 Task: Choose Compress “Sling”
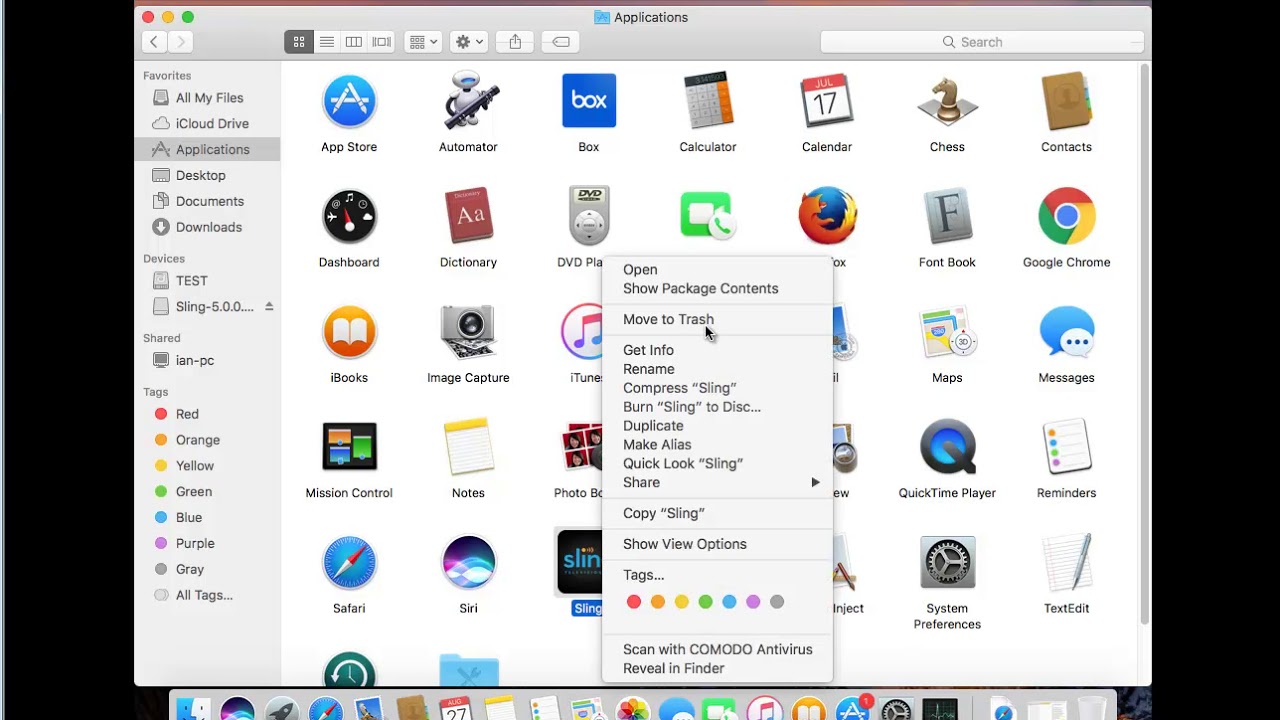679,388
